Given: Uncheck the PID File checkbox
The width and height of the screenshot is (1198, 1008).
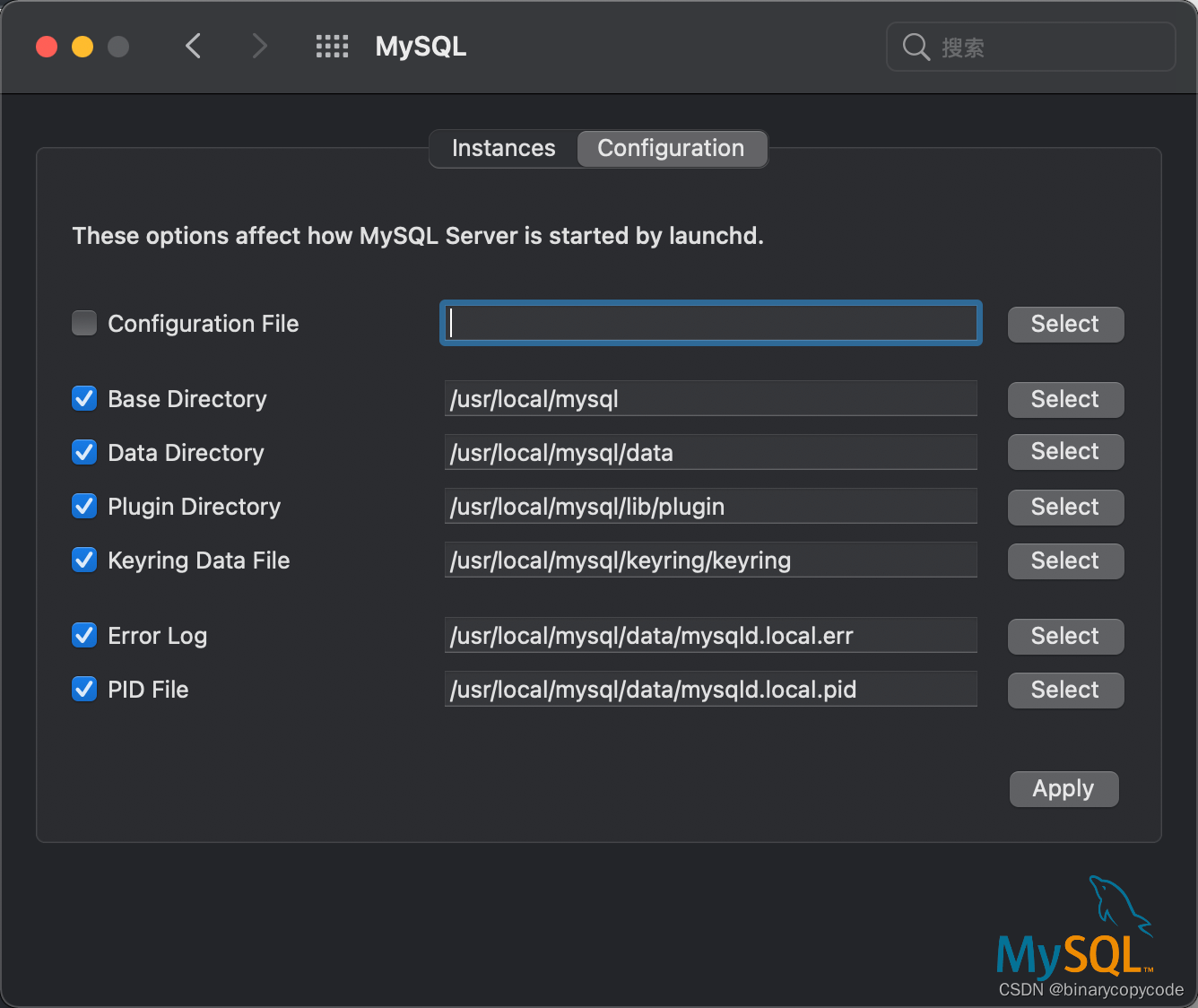Looking at the screenshot, I should pos(84,689).
